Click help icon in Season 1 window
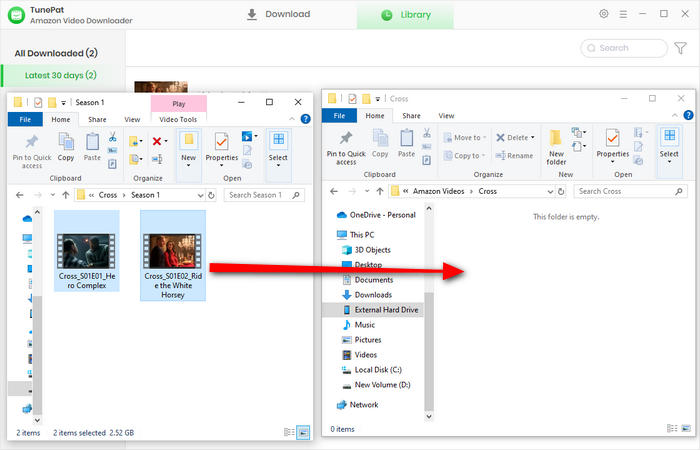 pos(305,119)
